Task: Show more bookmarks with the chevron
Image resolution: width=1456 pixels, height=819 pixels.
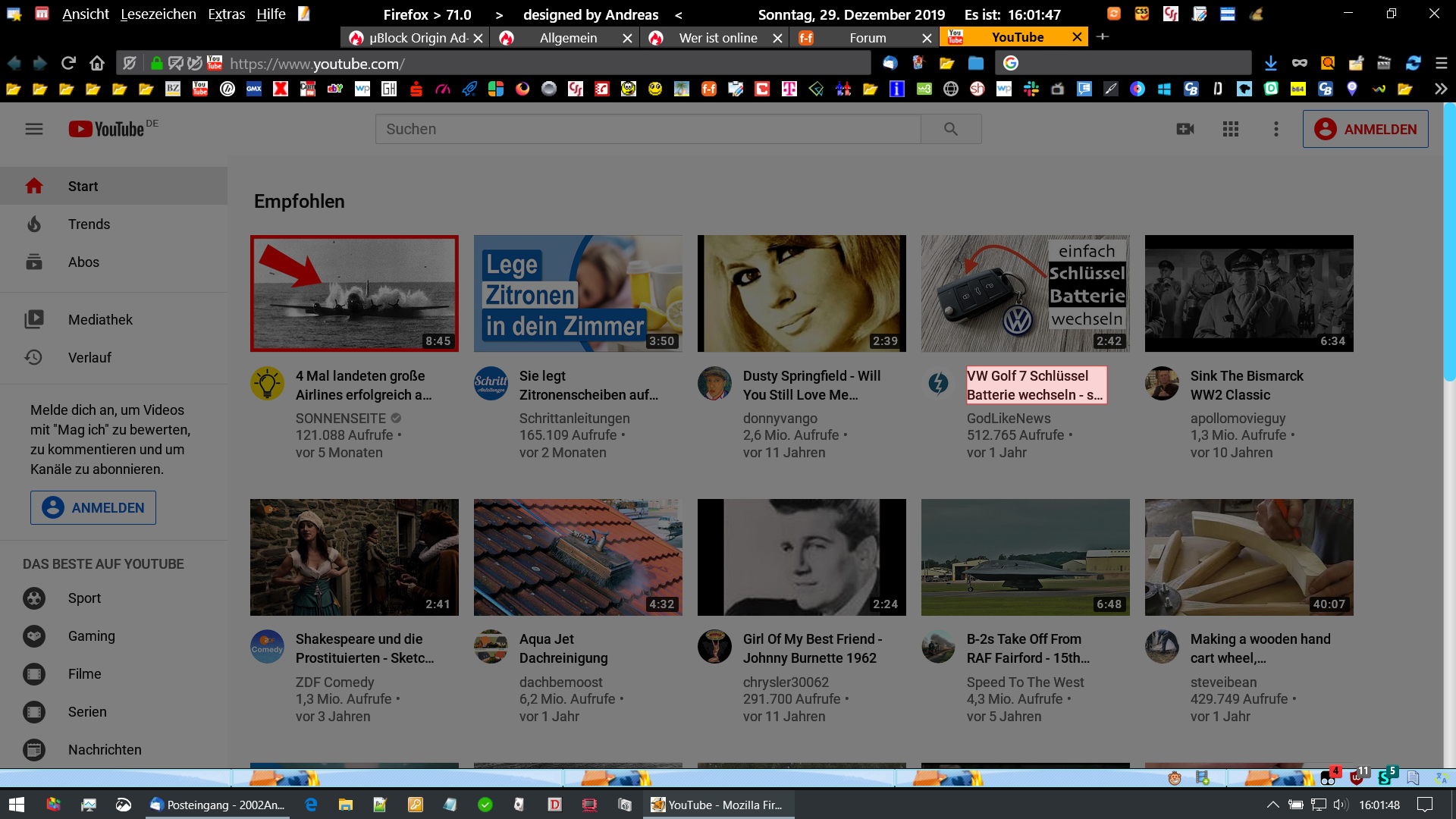Action: point(1440,89)
